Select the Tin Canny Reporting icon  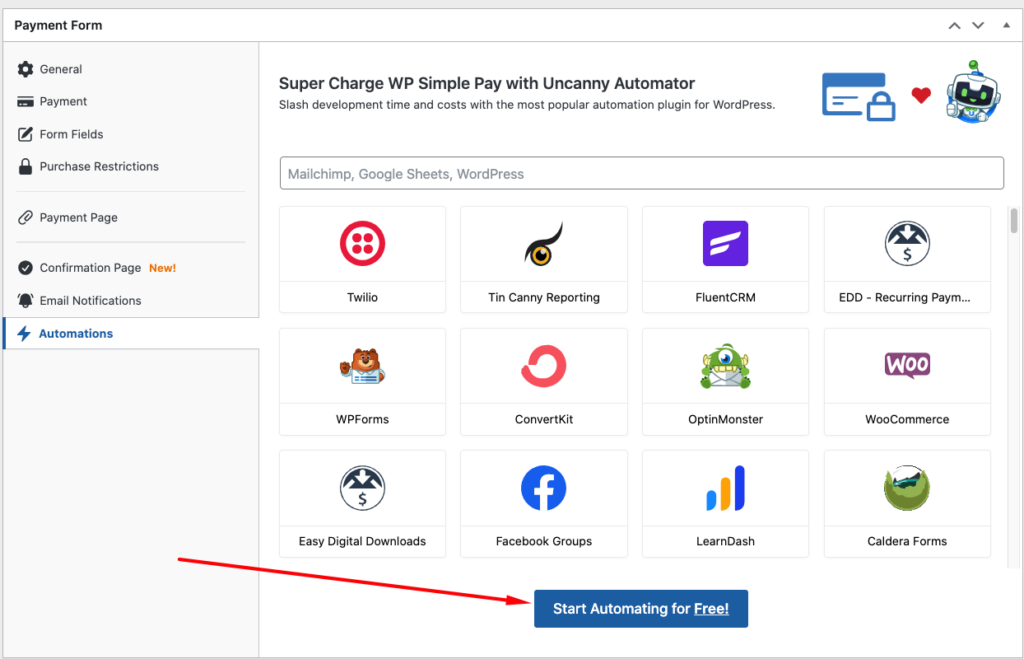544,244
